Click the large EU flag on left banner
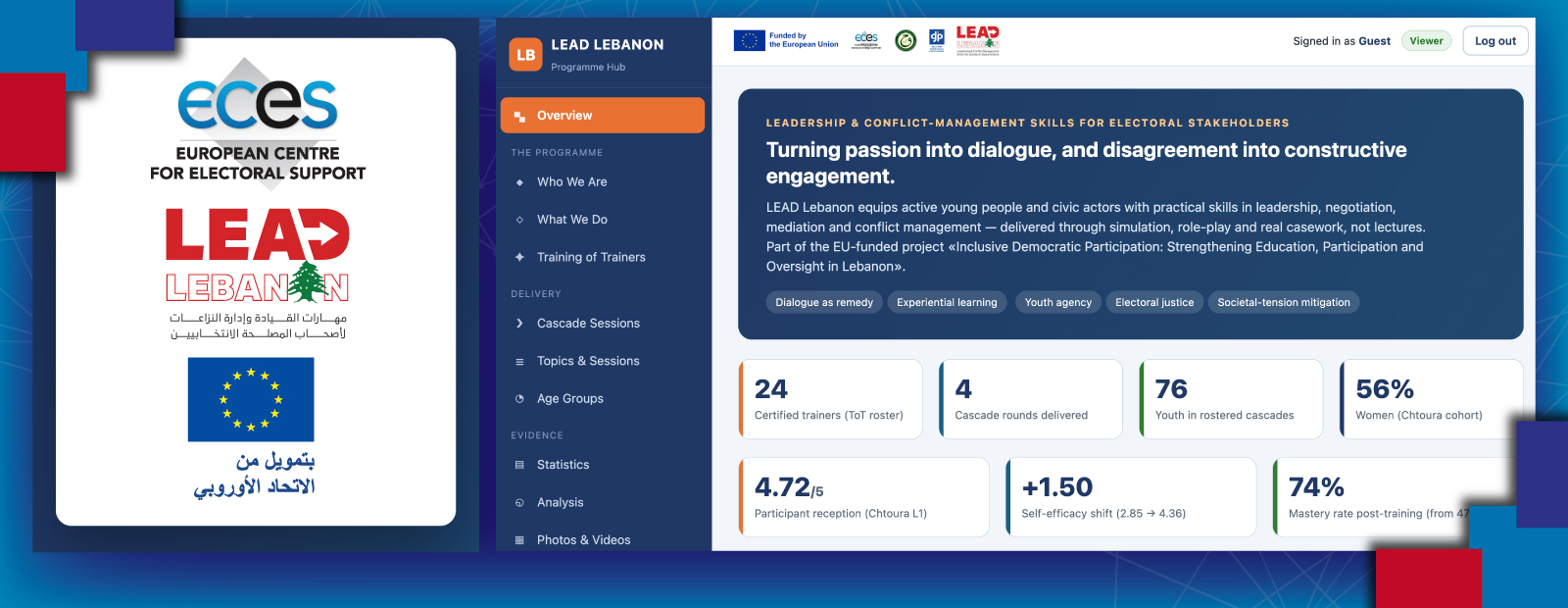Viewport: 1568px width, 608px height. (x=251, y=400)
